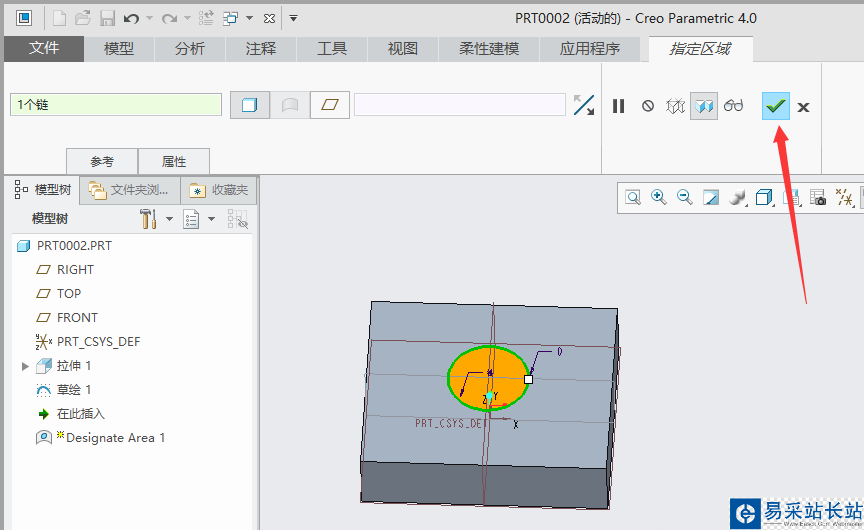Image resolution: width=864 pixels, height=530 pixels.
Task: Click the Zoom Out magnifier icon
Action: click(x=685, y=197)
